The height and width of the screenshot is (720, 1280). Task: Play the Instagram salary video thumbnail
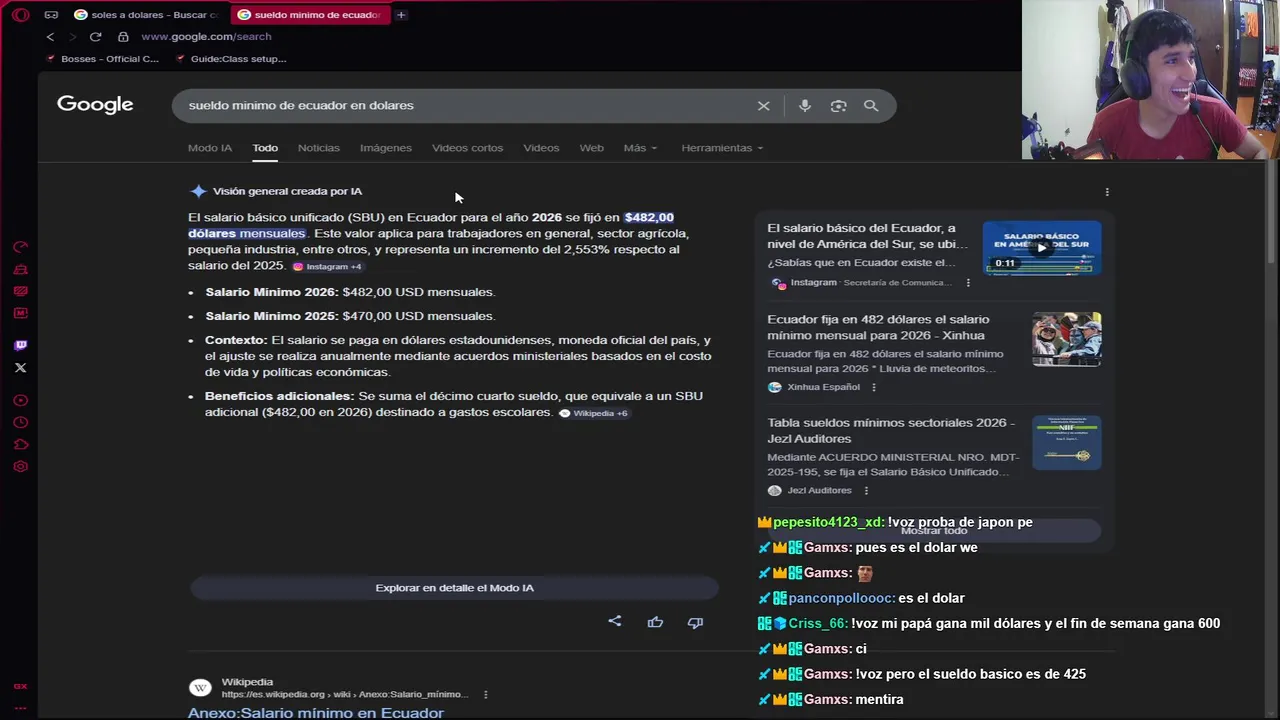[1042, 247]
